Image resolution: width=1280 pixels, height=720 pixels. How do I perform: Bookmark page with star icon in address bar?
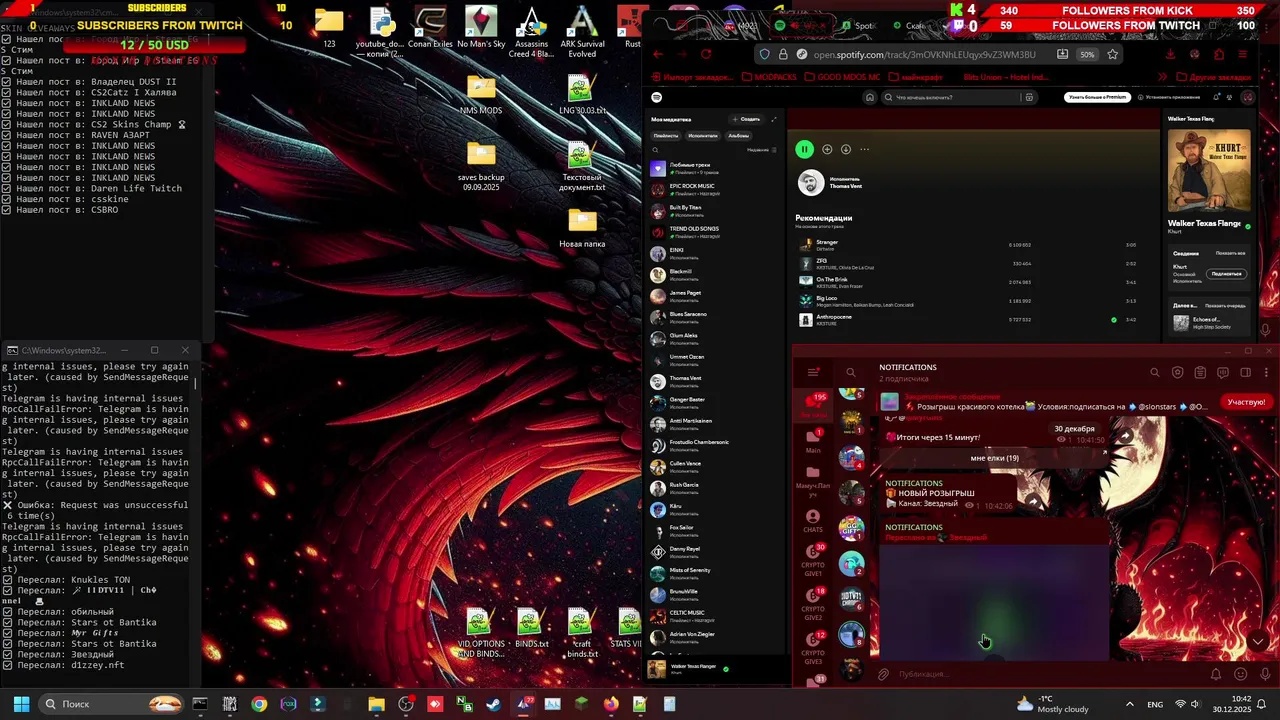(x=1112, y=54)
